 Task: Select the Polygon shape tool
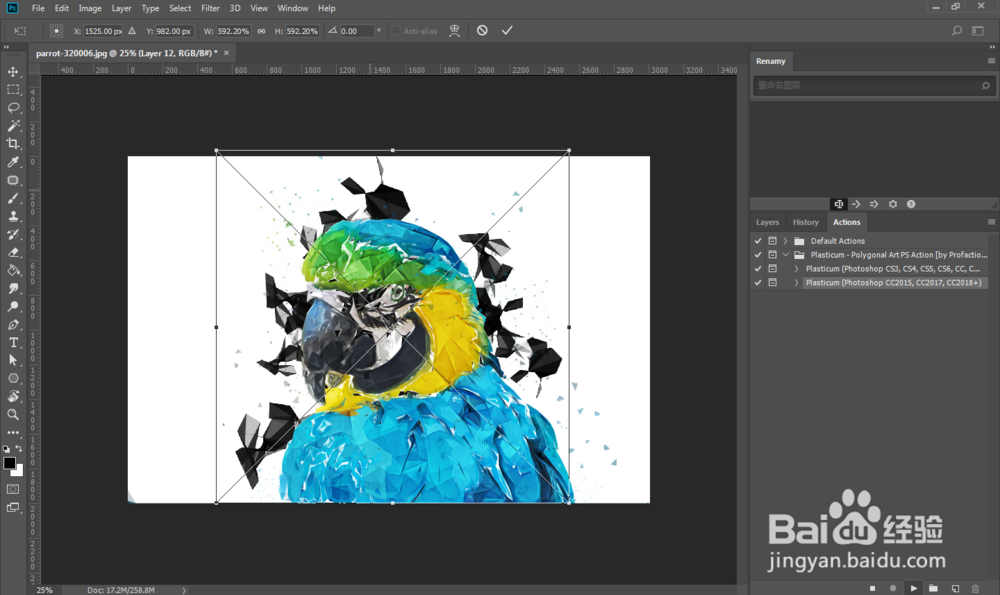coord(13,378)
